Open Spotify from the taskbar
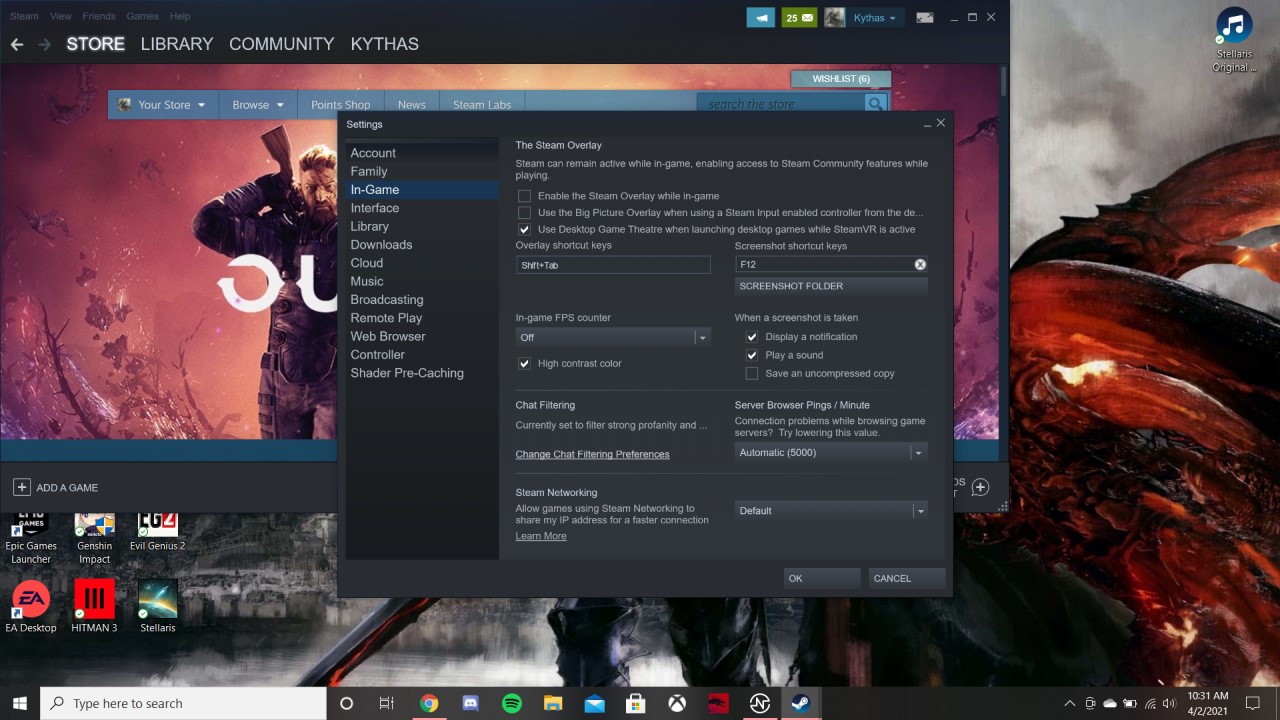Screen dimensions: 1280x720 click(x=512, y=703)
